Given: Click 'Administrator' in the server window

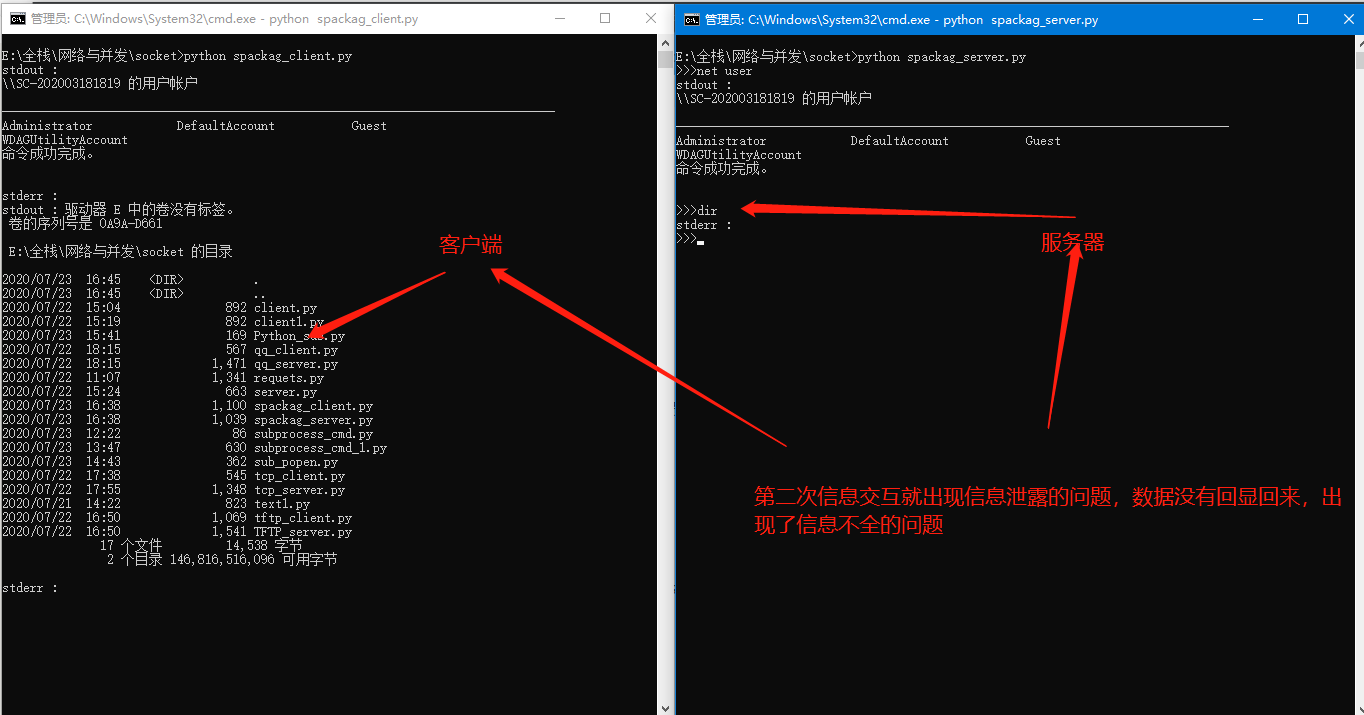Looking at the screenshot, I should pos(721,141).
